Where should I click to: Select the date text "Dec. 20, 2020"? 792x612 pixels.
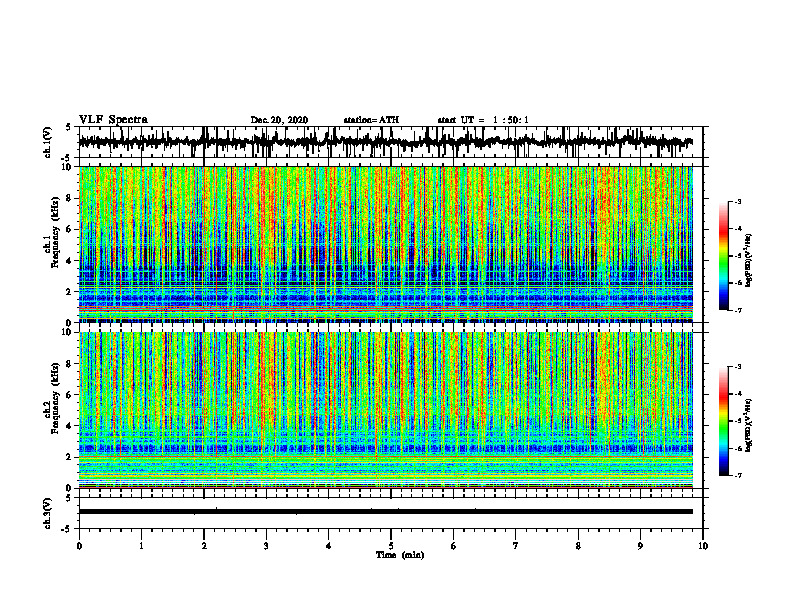(x=279, y=120)
